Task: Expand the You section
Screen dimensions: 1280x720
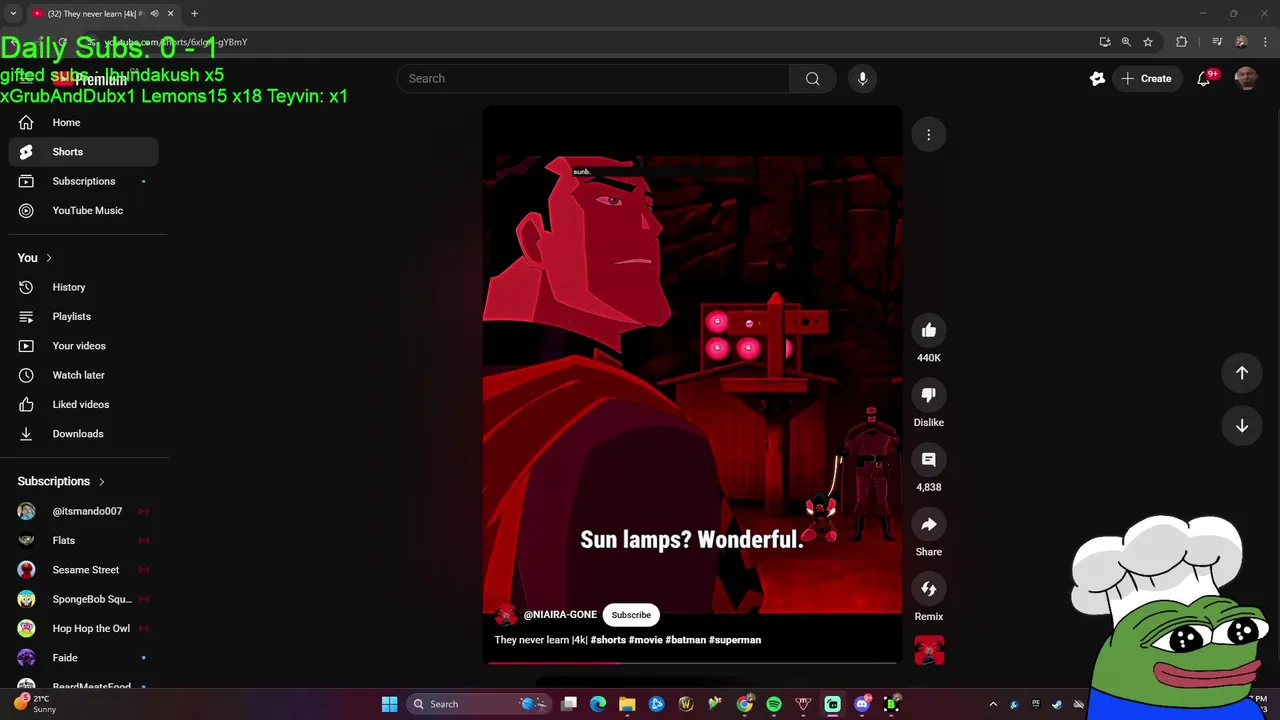Action: [35, 258]
